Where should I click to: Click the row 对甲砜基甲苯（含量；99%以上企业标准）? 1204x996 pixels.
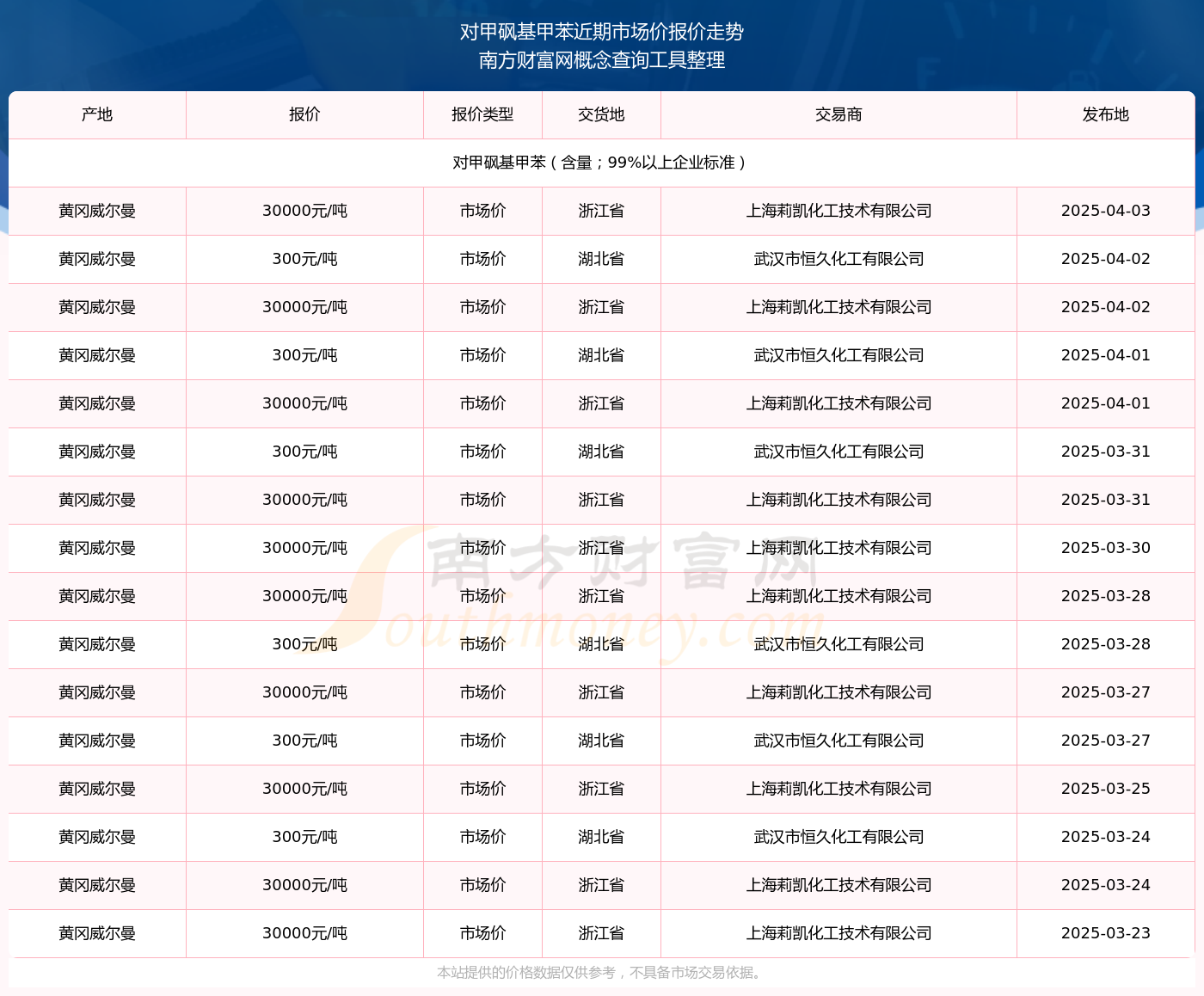[x=602, y=163]
